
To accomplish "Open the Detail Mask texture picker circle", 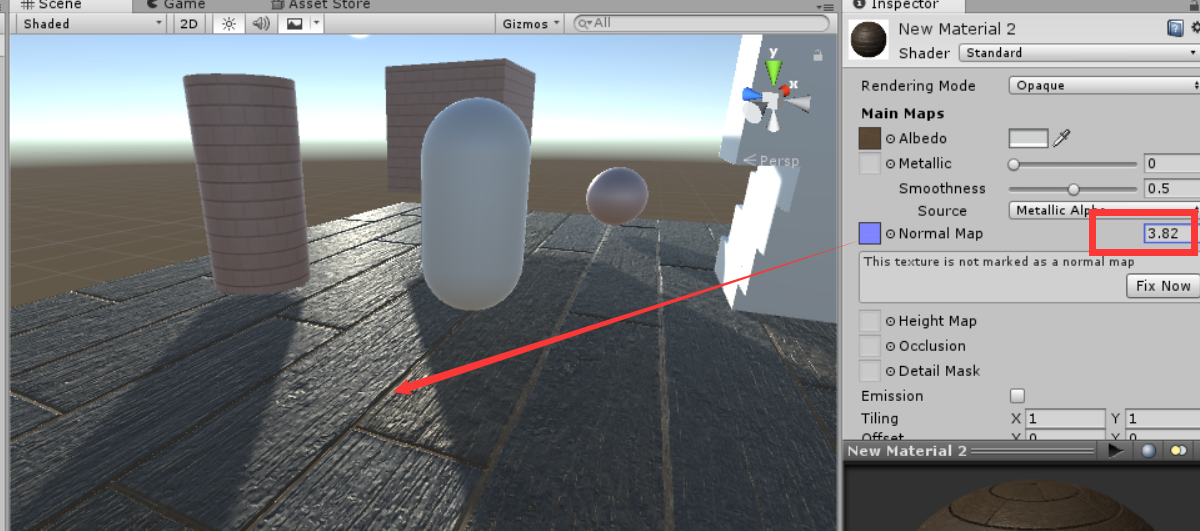I will [890, 371].
